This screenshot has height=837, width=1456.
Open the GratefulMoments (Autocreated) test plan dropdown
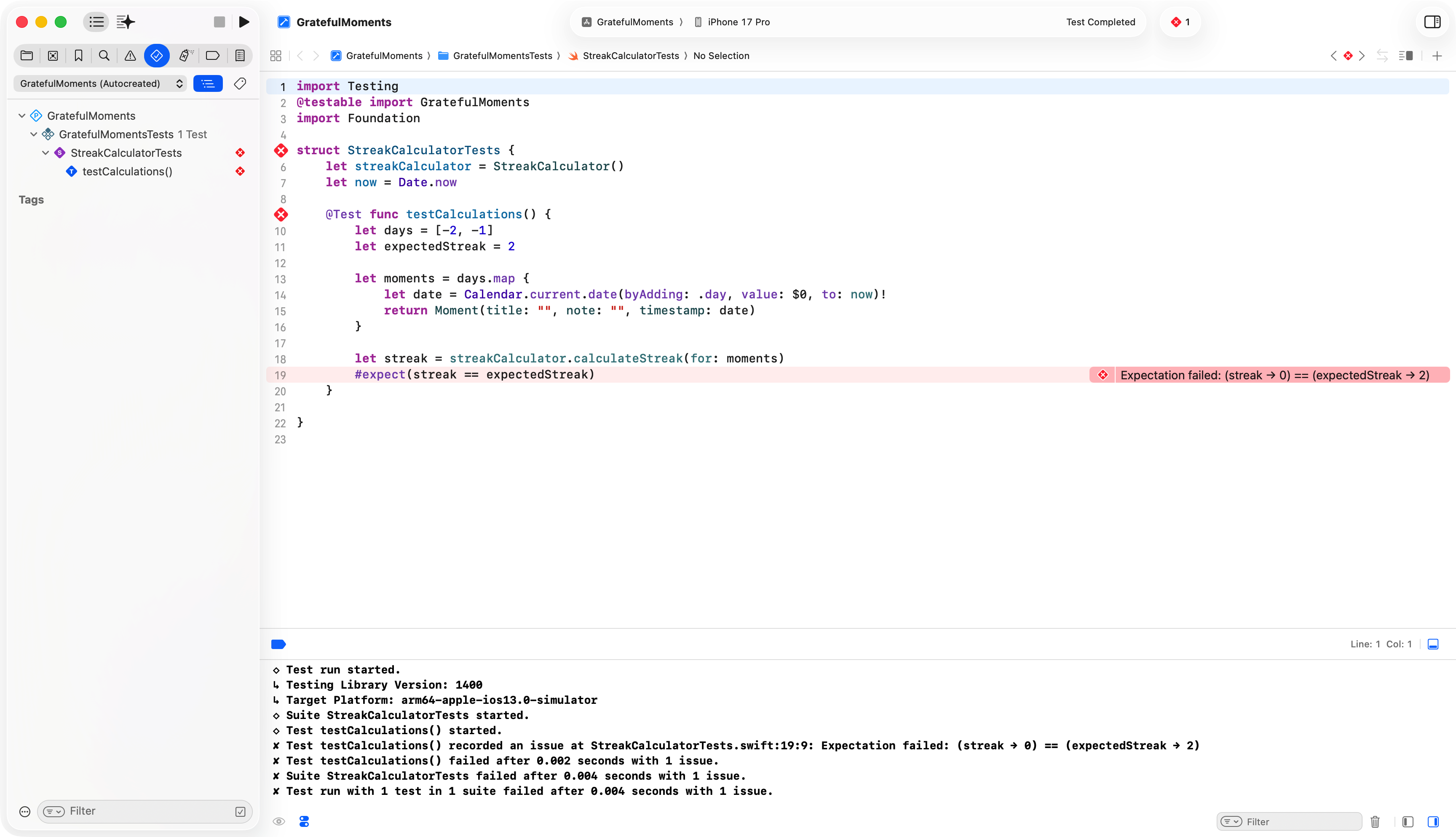point(101,84)
